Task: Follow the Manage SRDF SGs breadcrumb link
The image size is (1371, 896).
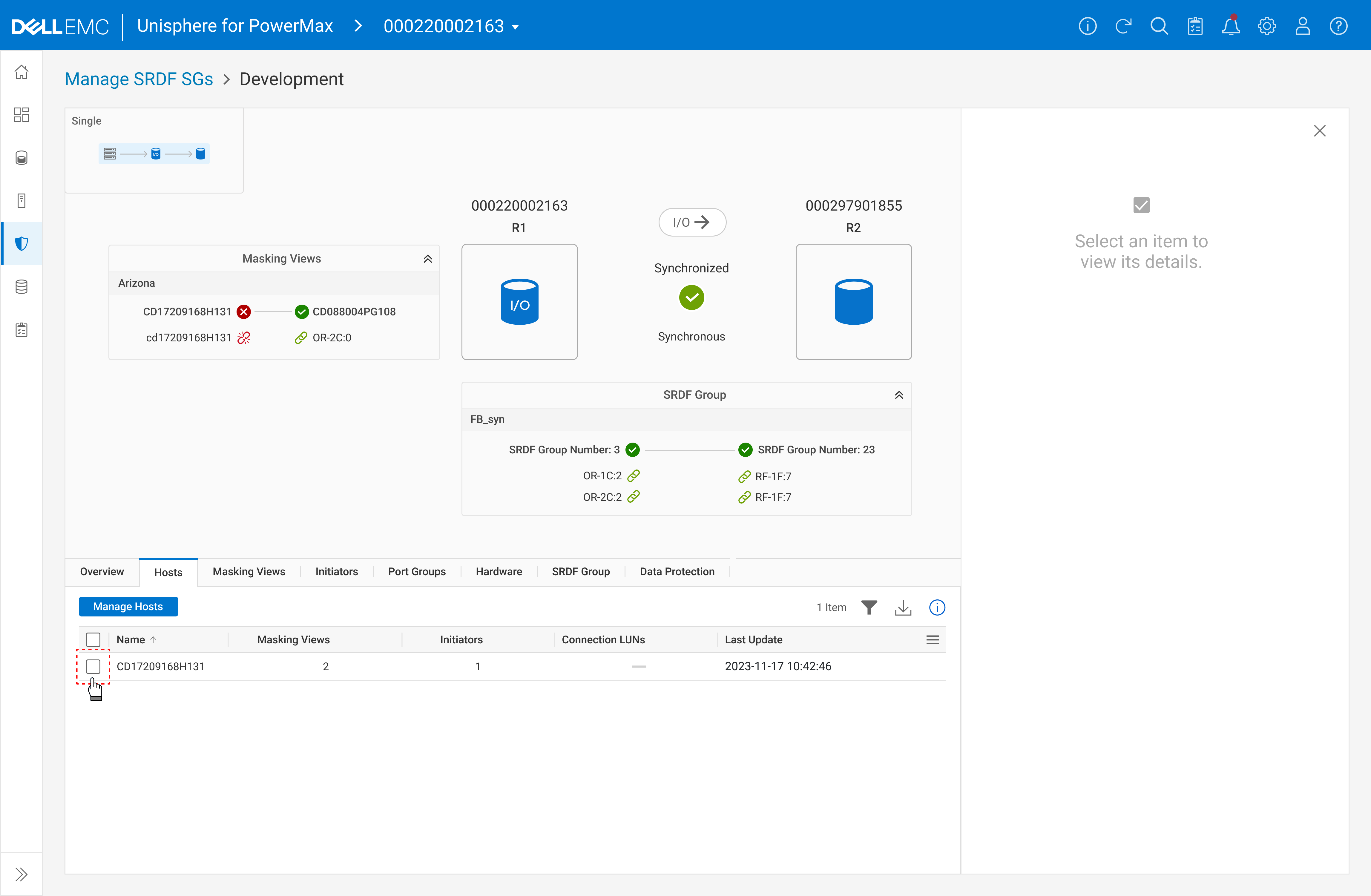Action: [x=139, y=79]
